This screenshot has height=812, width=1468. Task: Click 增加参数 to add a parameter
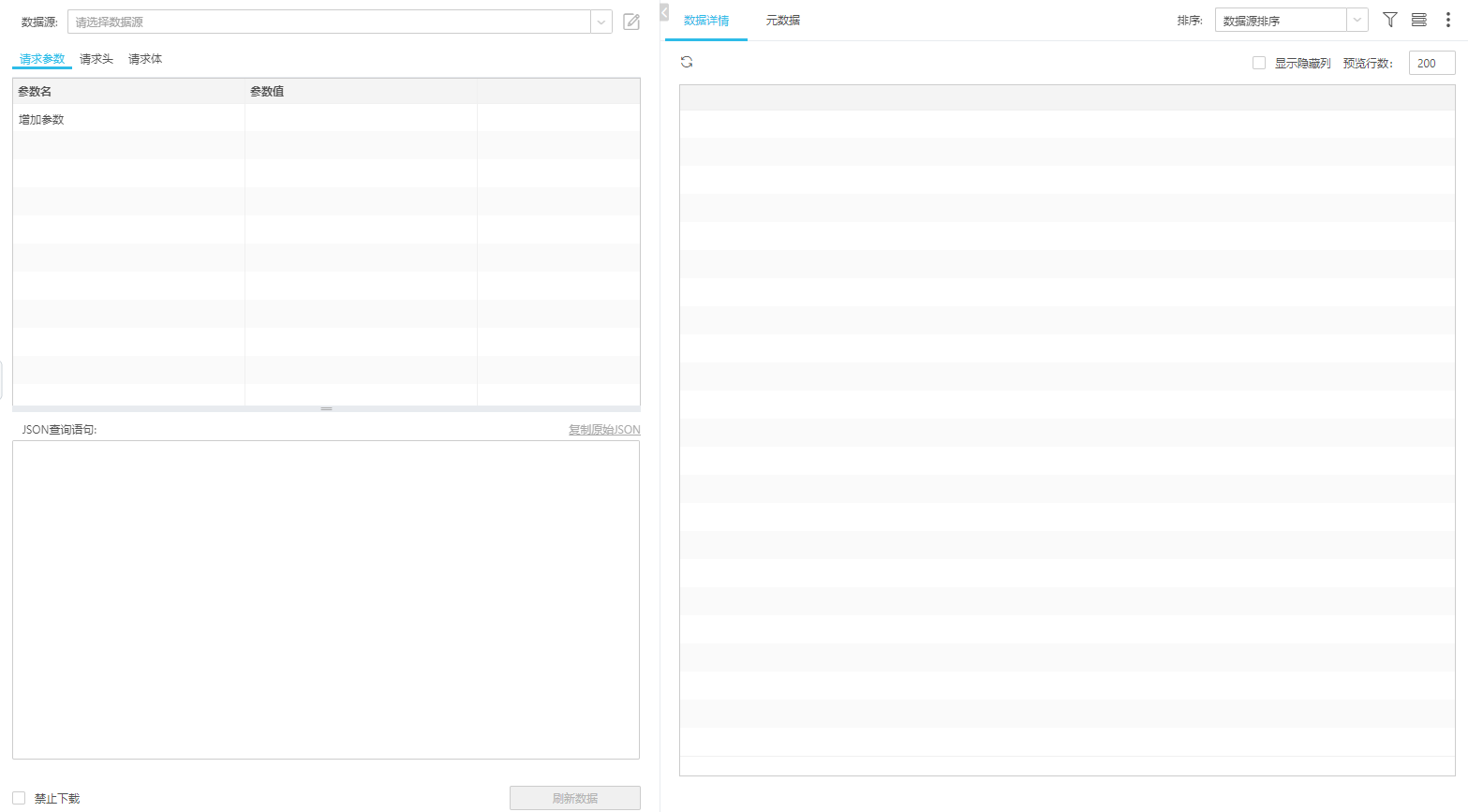41,119
